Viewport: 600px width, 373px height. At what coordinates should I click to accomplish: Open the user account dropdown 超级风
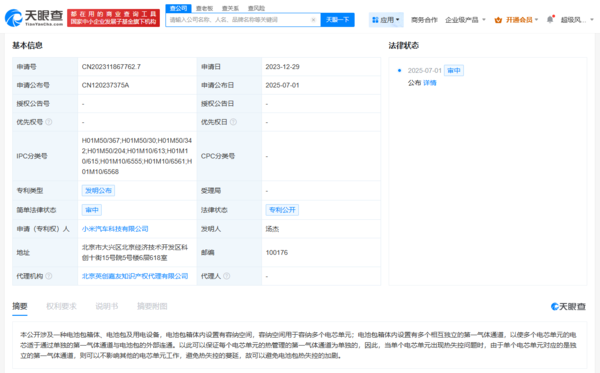coord(577,20)
